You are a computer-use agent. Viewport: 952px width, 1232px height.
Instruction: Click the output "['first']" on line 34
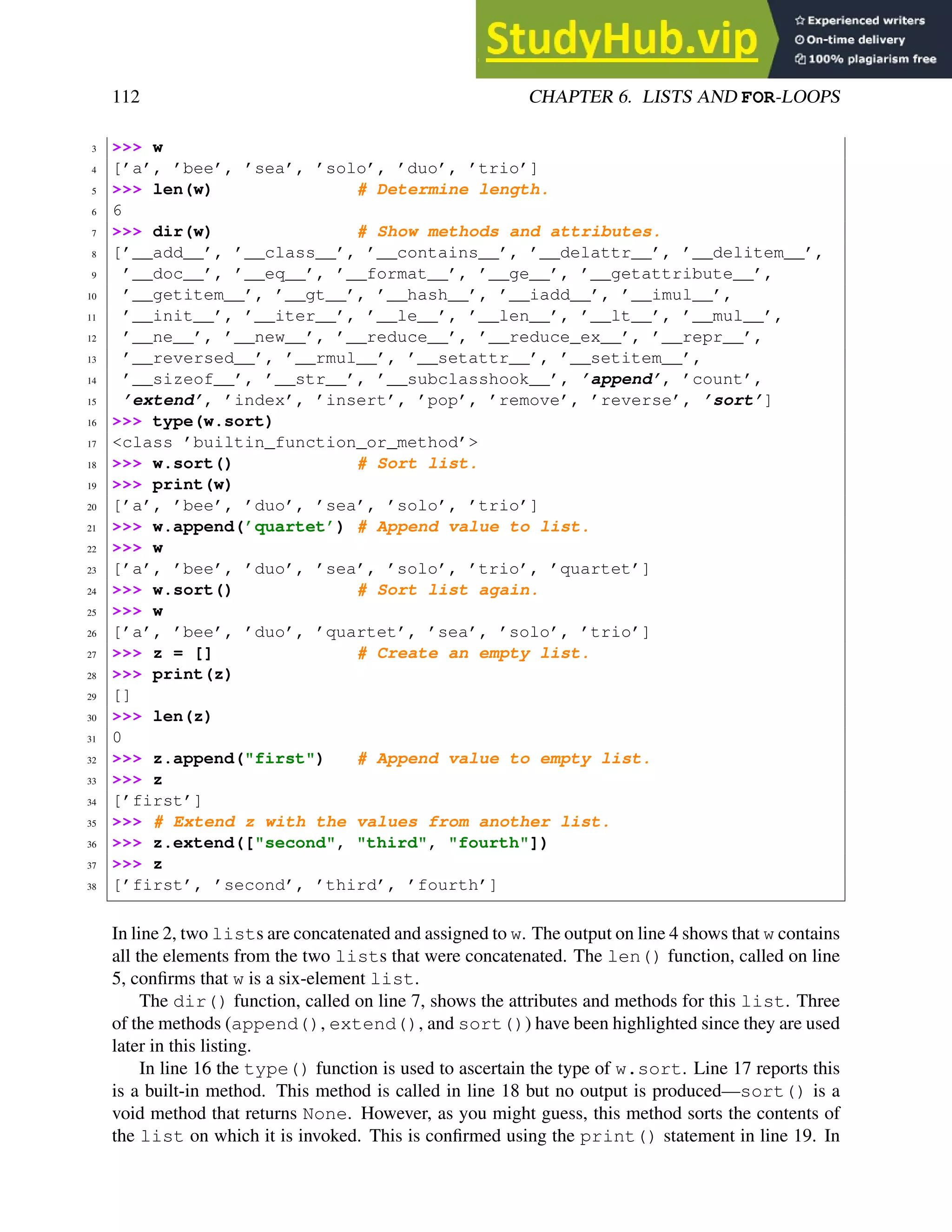158,801
